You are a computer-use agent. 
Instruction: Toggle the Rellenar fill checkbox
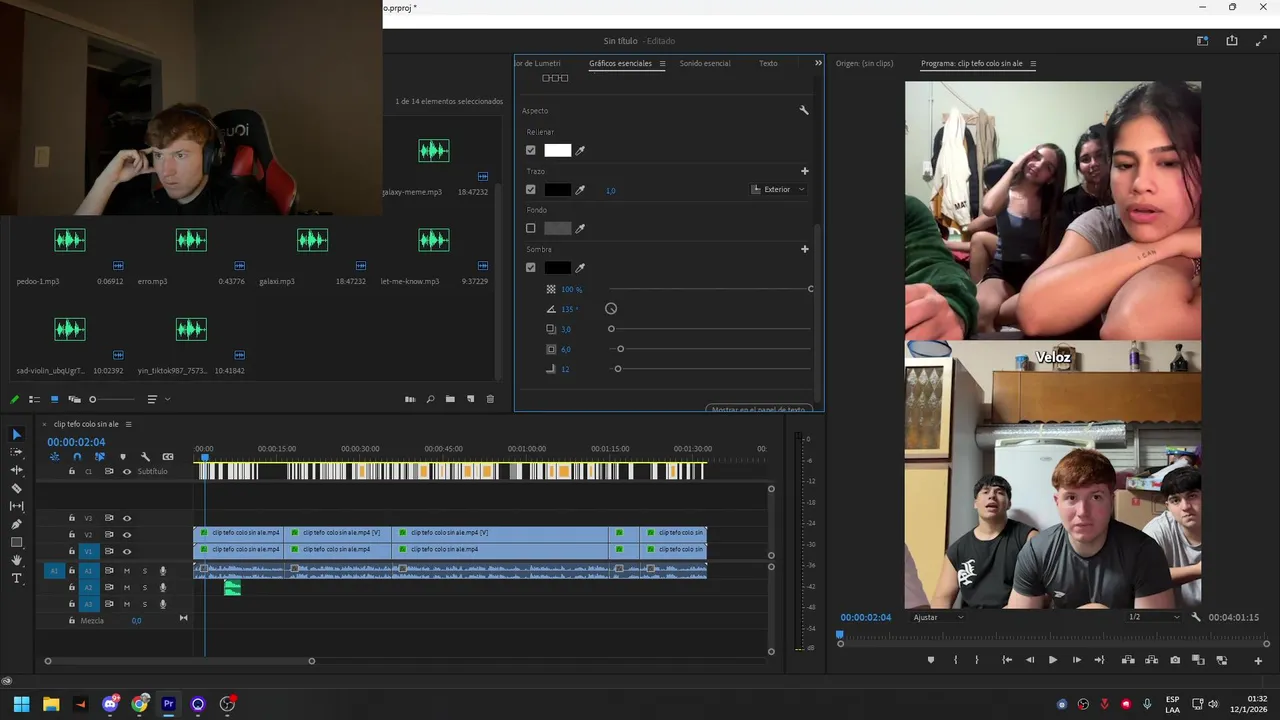click(531, 150)
